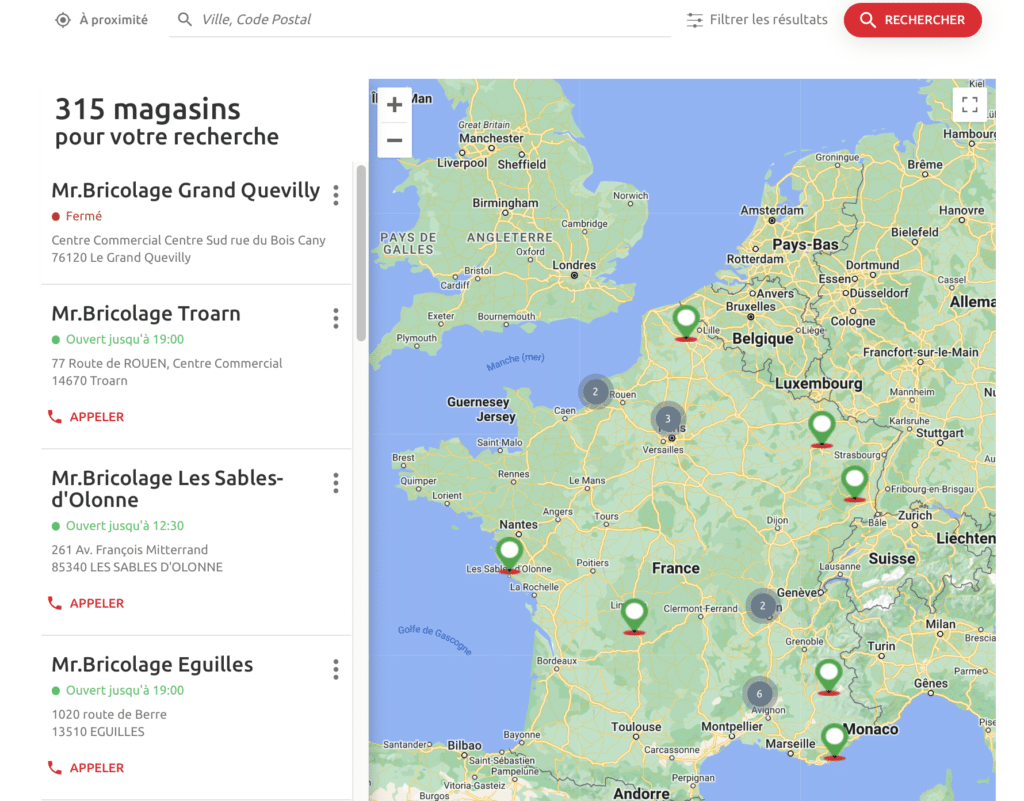Click the "315 magasins" results heading
This screenshot has height=801, width=1024.
(148, 109)
